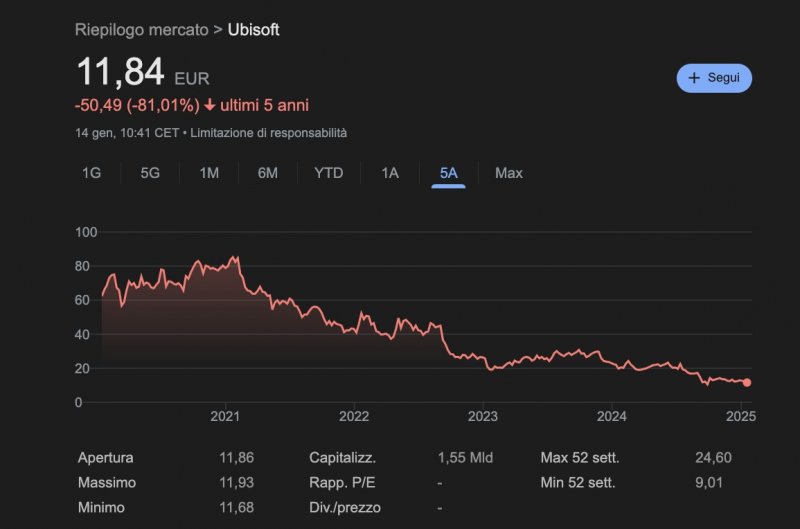Select the 5A range tab

pos(448,173)
